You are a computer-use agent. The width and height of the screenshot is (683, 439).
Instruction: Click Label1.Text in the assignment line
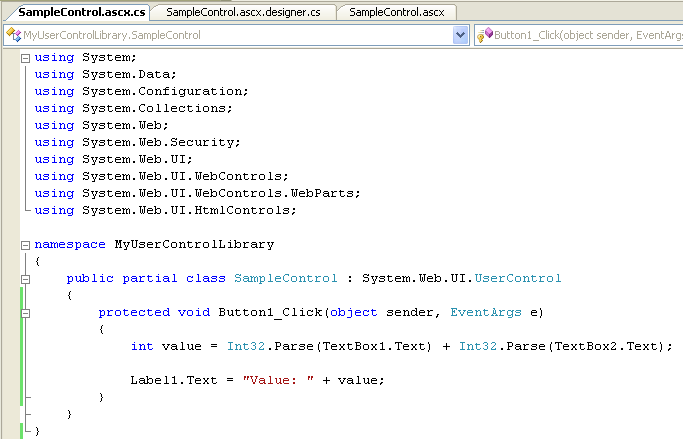point(170,380)
